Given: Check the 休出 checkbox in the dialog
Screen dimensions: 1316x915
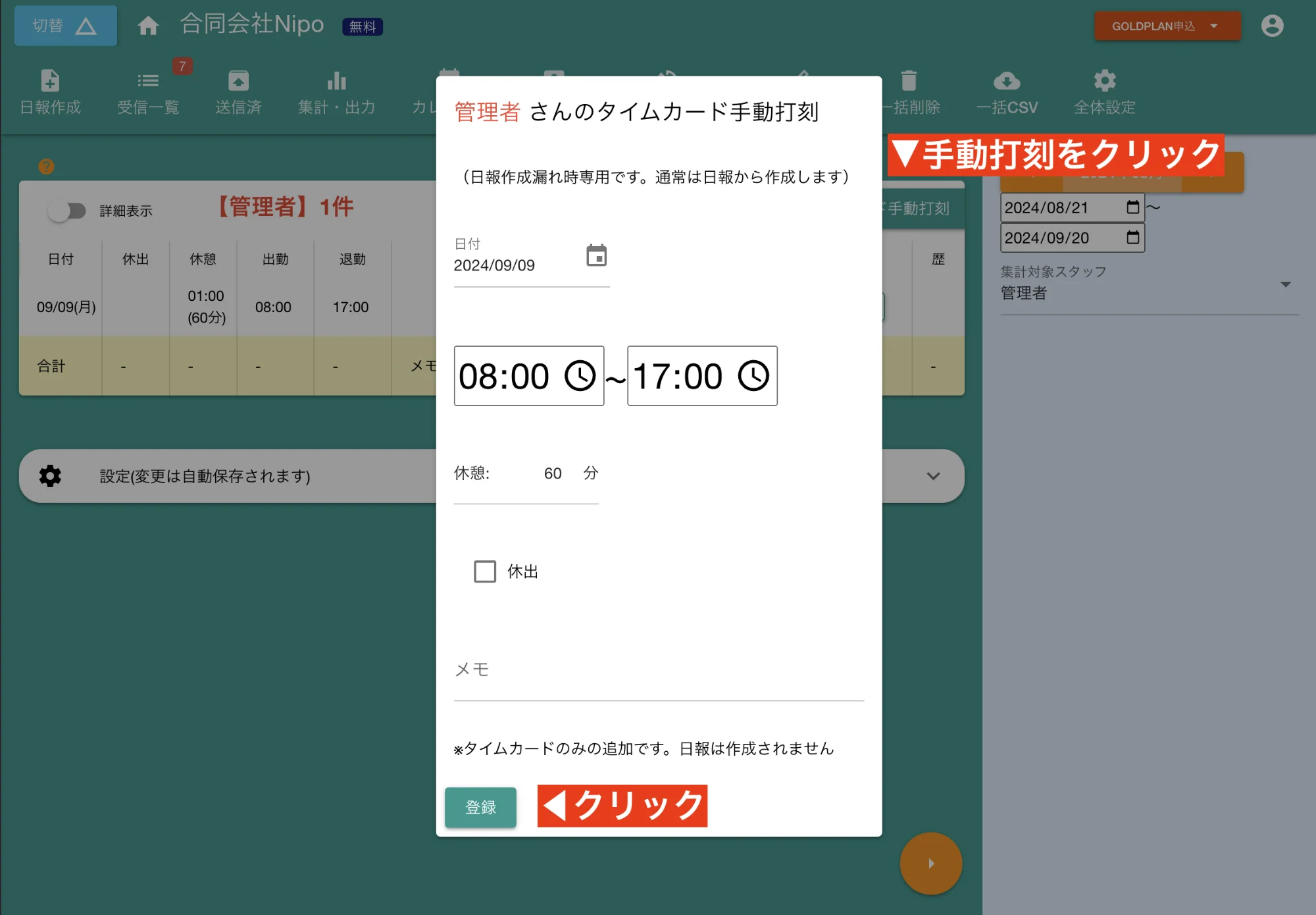Looking at the screenshot, I should (485, 571).
